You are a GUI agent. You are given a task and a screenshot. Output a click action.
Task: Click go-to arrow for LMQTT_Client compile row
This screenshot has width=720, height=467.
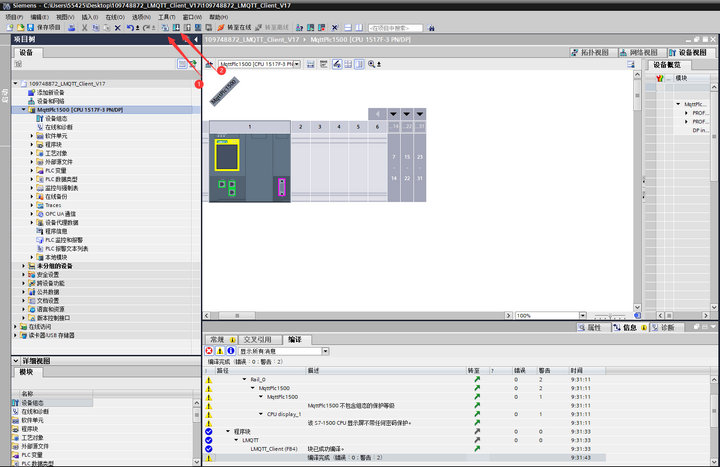pyautogui.click(x=477, y=449)
